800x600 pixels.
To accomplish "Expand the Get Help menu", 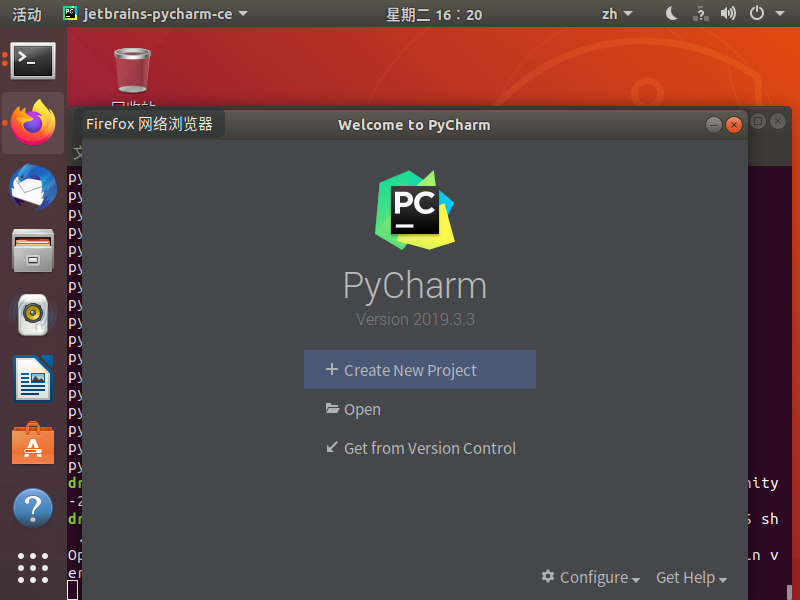I will pyautogui.click(x=691, y=577).
